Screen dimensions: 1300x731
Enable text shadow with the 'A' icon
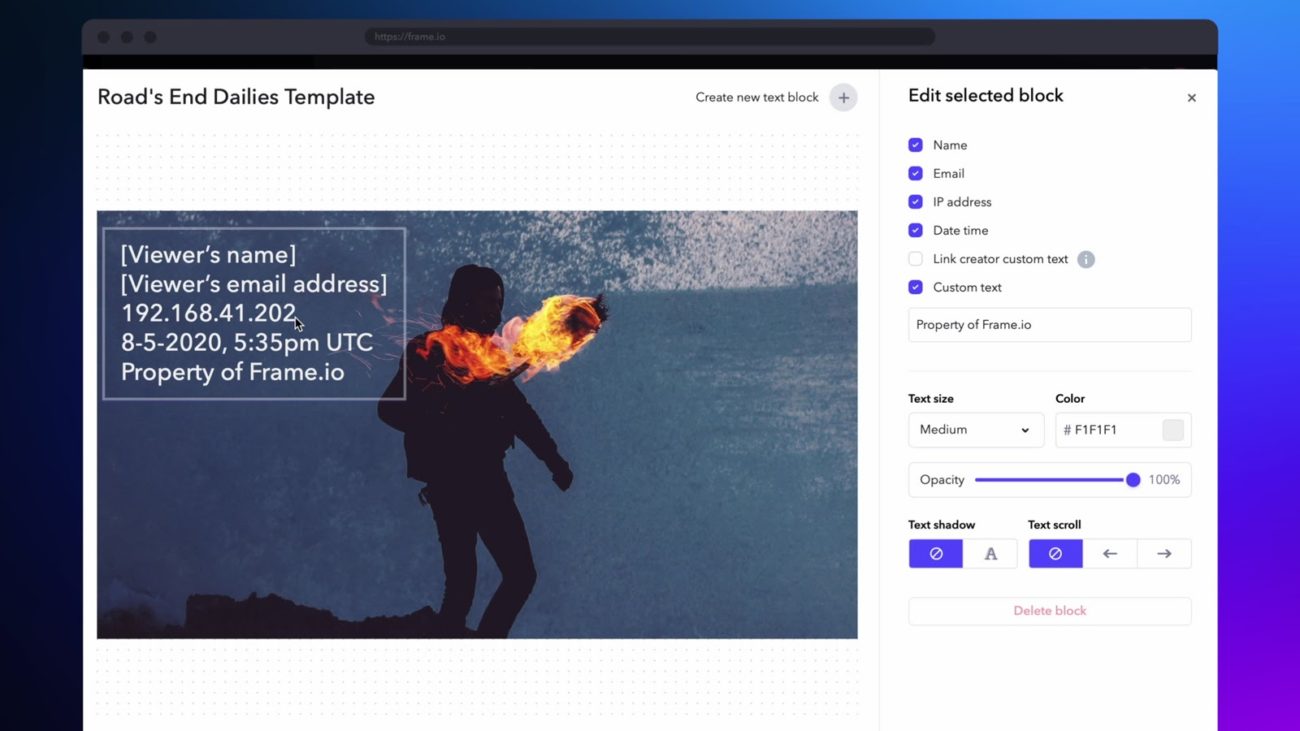(989, 553)
